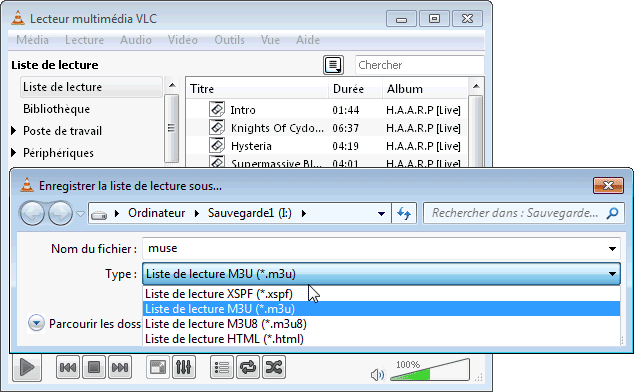The image size is (634, 392).
Task: Go forward in save dialog navigation
Action: pyautogui.click(x=60, y=213)
